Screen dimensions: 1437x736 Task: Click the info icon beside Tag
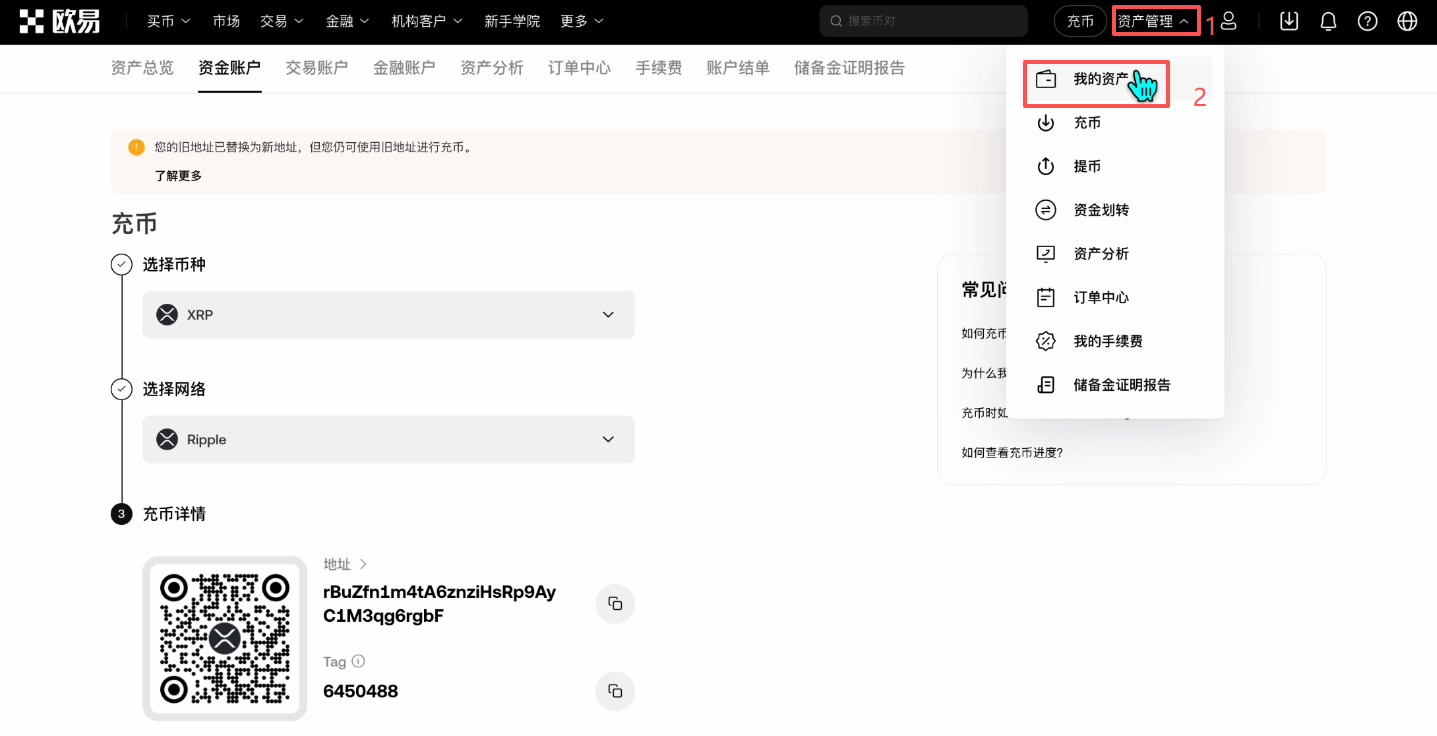click(x=359, y=661)
